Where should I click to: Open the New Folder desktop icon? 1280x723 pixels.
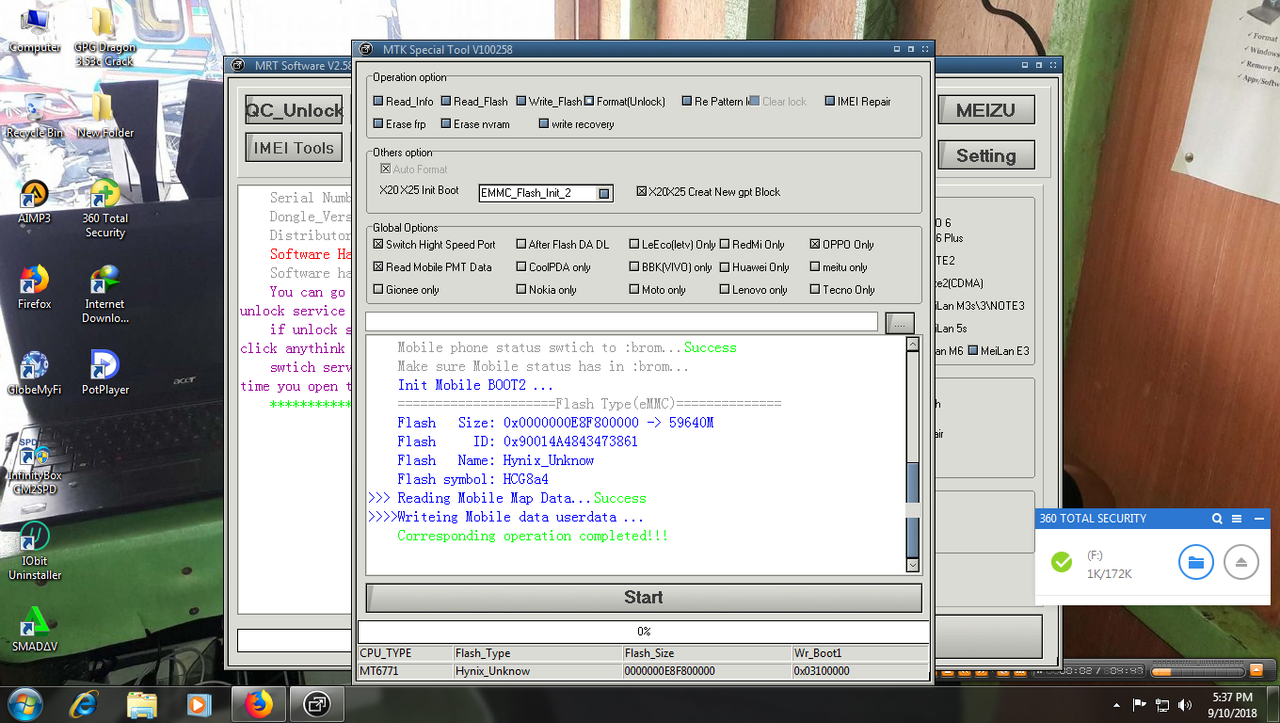105,116
